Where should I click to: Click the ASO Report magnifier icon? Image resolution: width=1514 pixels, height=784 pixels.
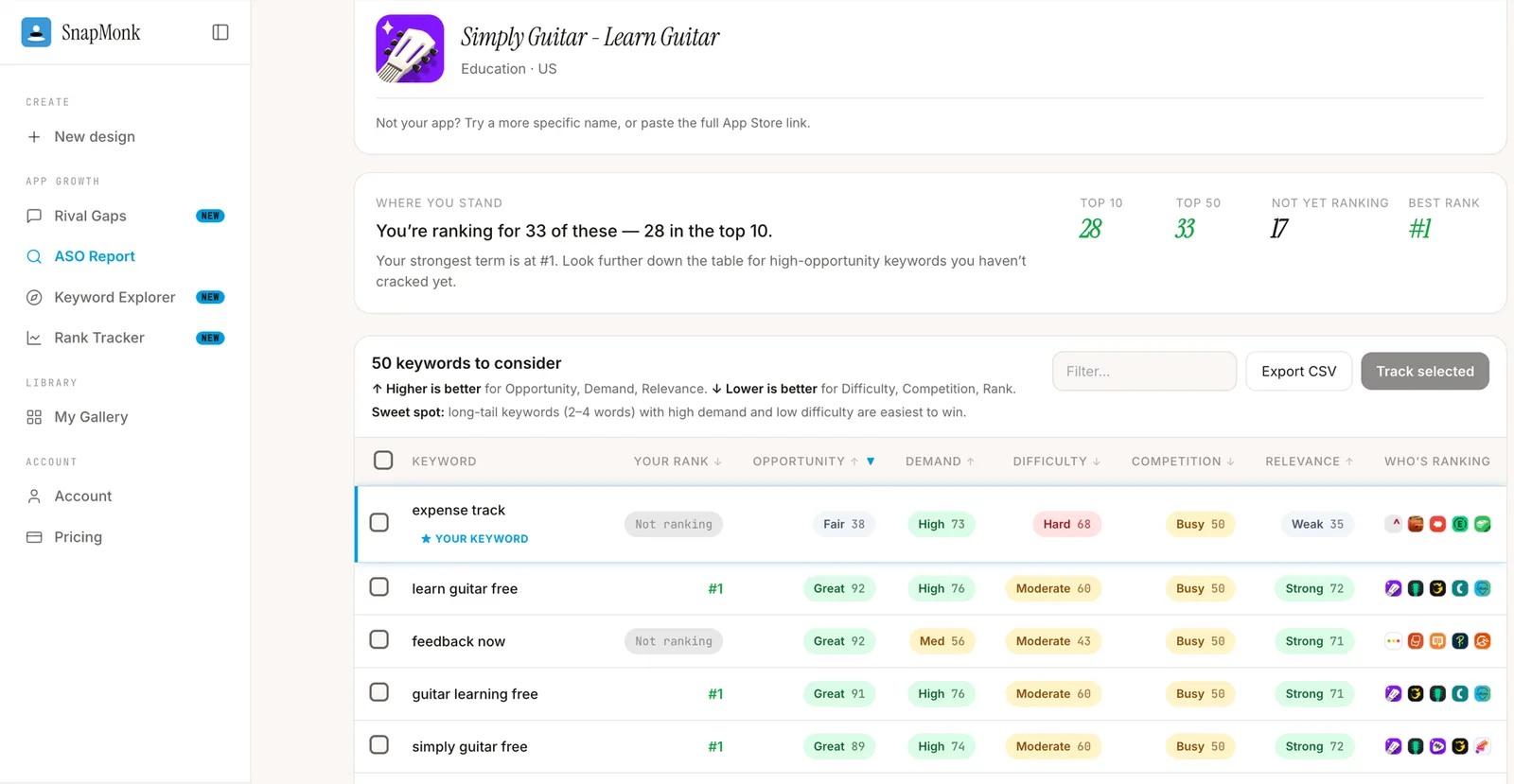[x=34, y=256]
